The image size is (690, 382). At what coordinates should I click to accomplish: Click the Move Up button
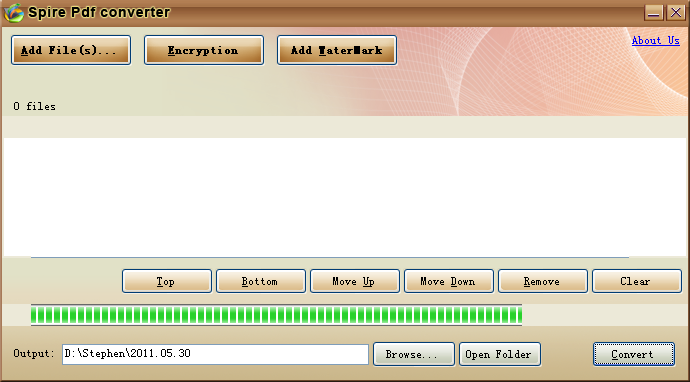point(355,281)
